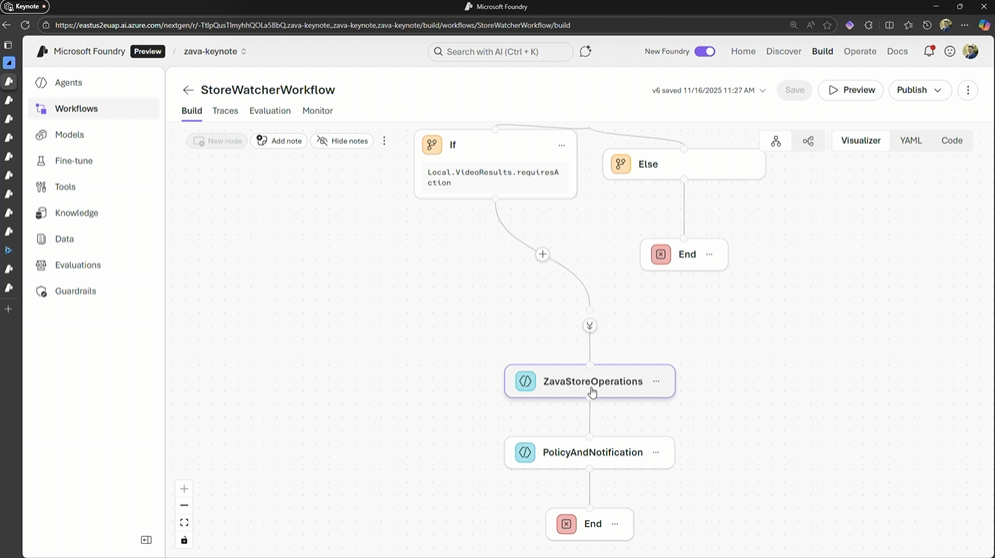Open the zava-keynote project switcher
This screenshot has width=995, height=558.
215,51
